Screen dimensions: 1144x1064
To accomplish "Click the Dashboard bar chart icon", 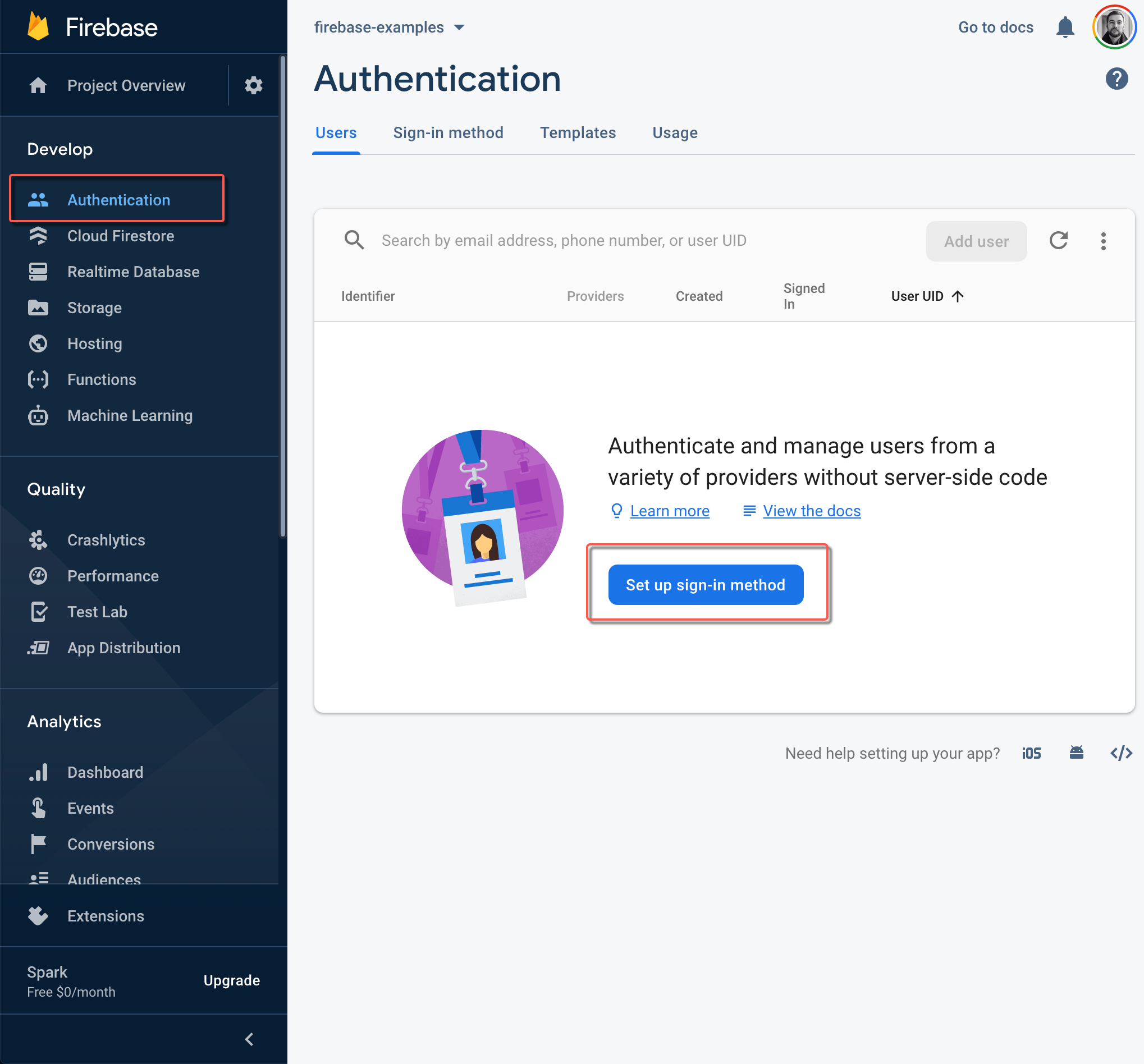I will [x=38, y=772].
